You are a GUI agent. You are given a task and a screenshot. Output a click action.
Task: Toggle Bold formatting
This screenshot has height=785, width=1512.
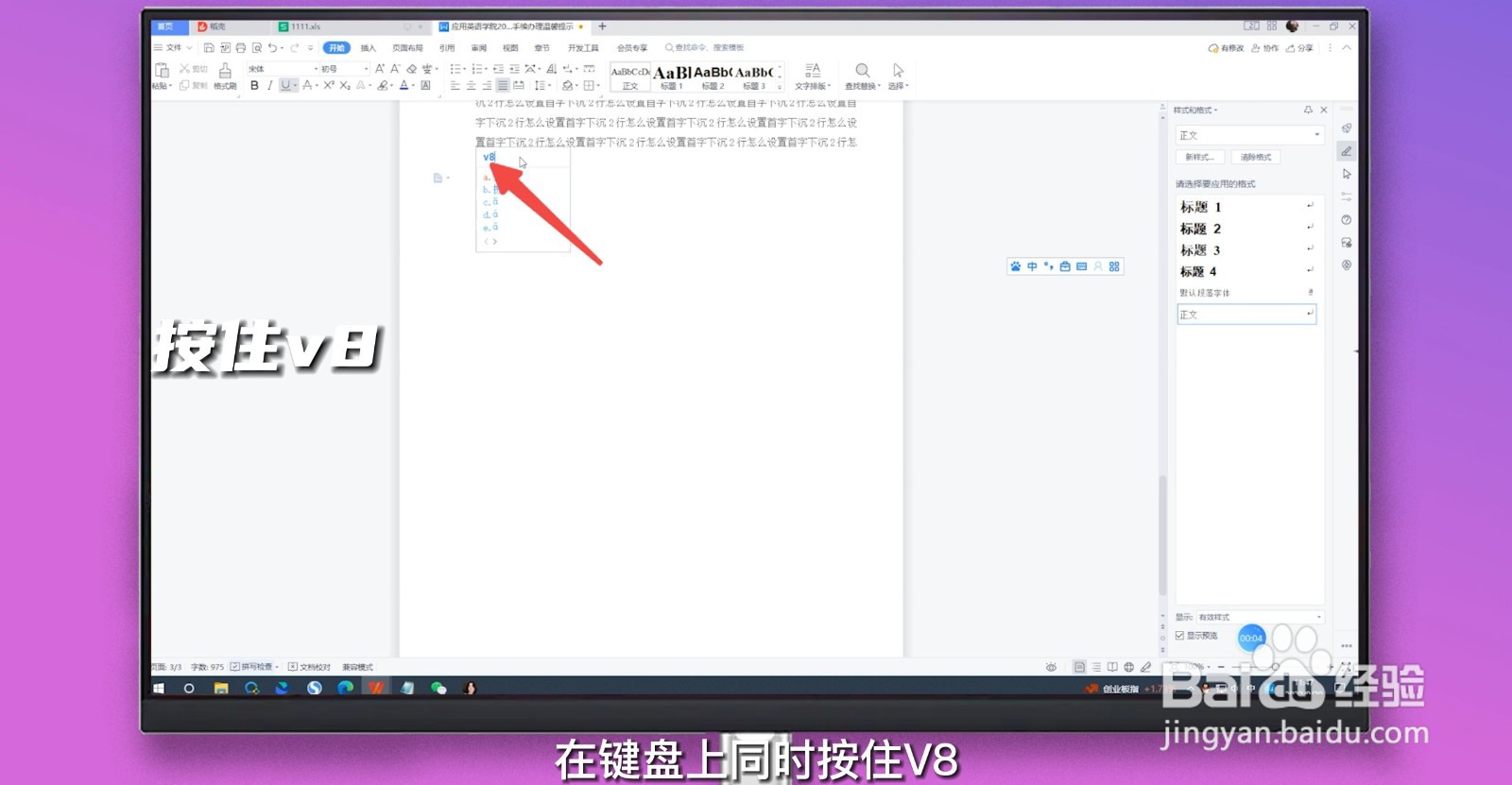254,85
